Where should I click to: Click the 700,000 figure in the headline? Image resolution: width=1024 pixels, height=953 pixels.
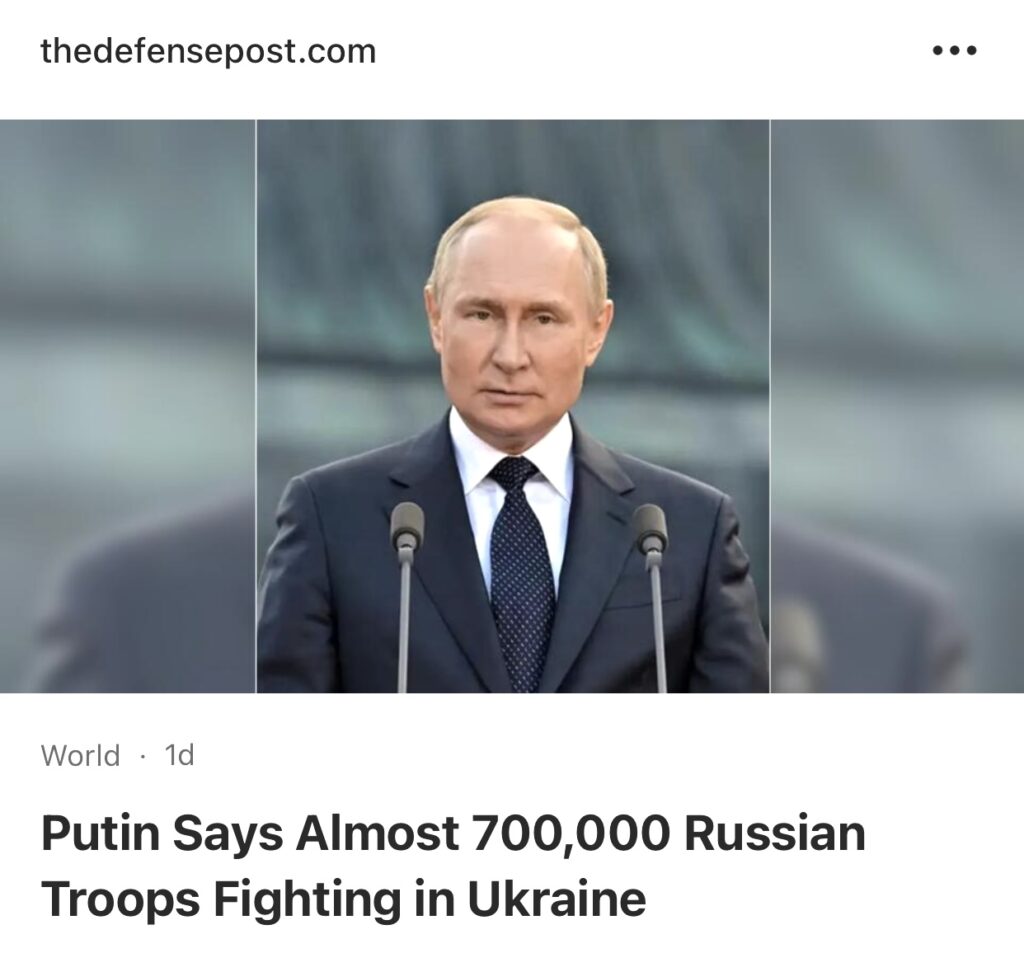pyautogui.click(x=570, y=834)
